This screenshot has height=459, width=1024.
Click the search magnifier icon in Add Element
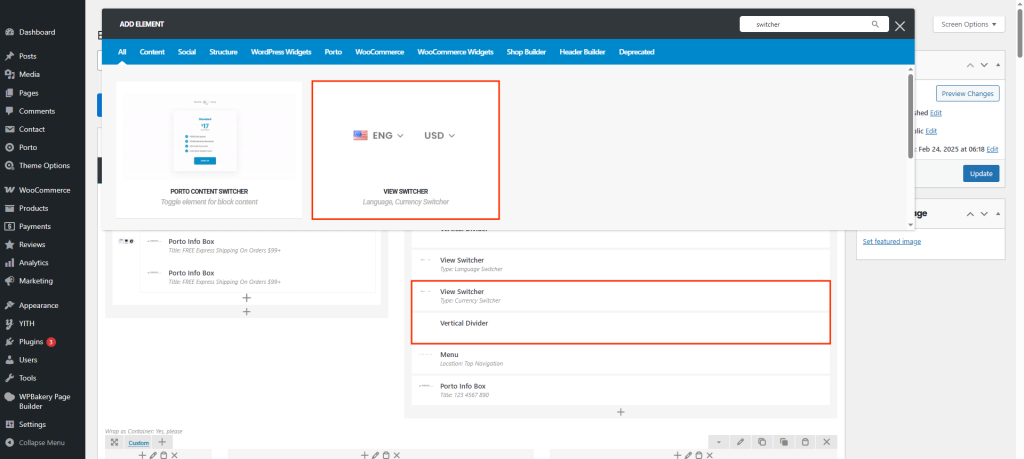click(x=875, y=25)
